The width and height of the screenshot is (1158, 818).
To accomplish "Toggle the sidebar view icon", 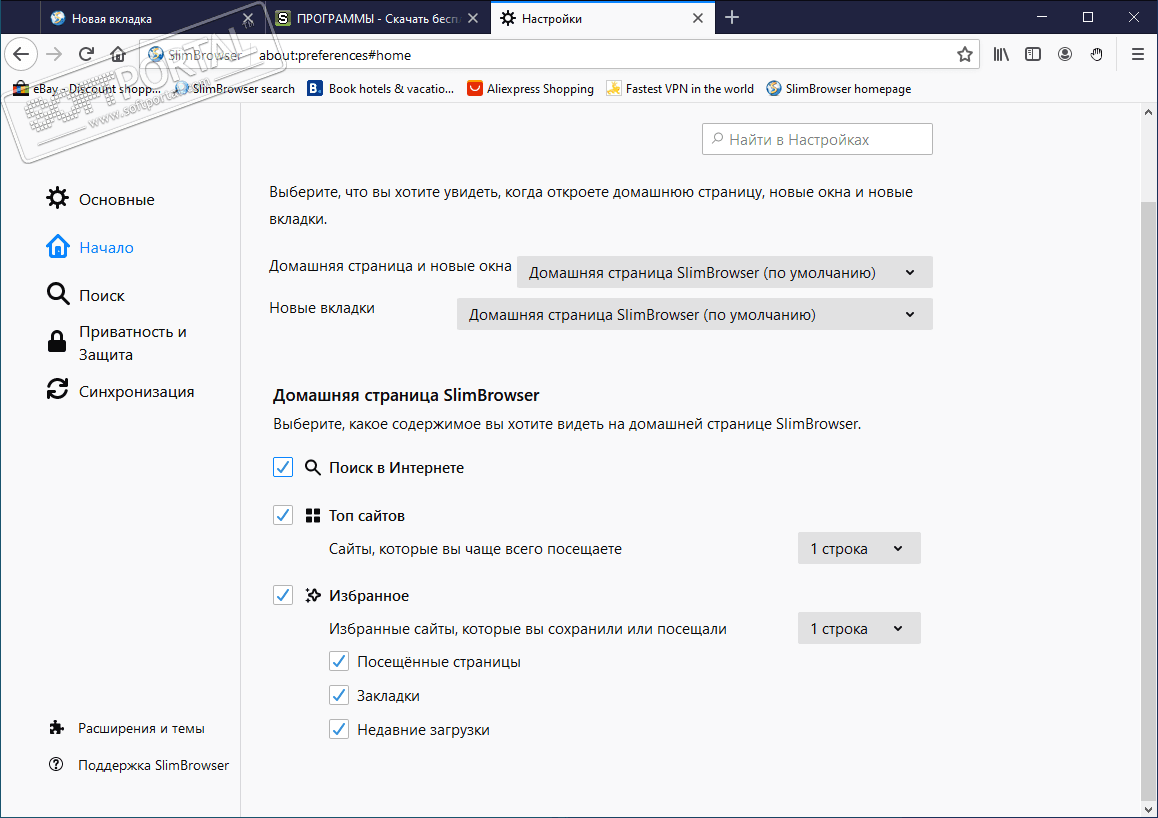I will pos(1033,55).
